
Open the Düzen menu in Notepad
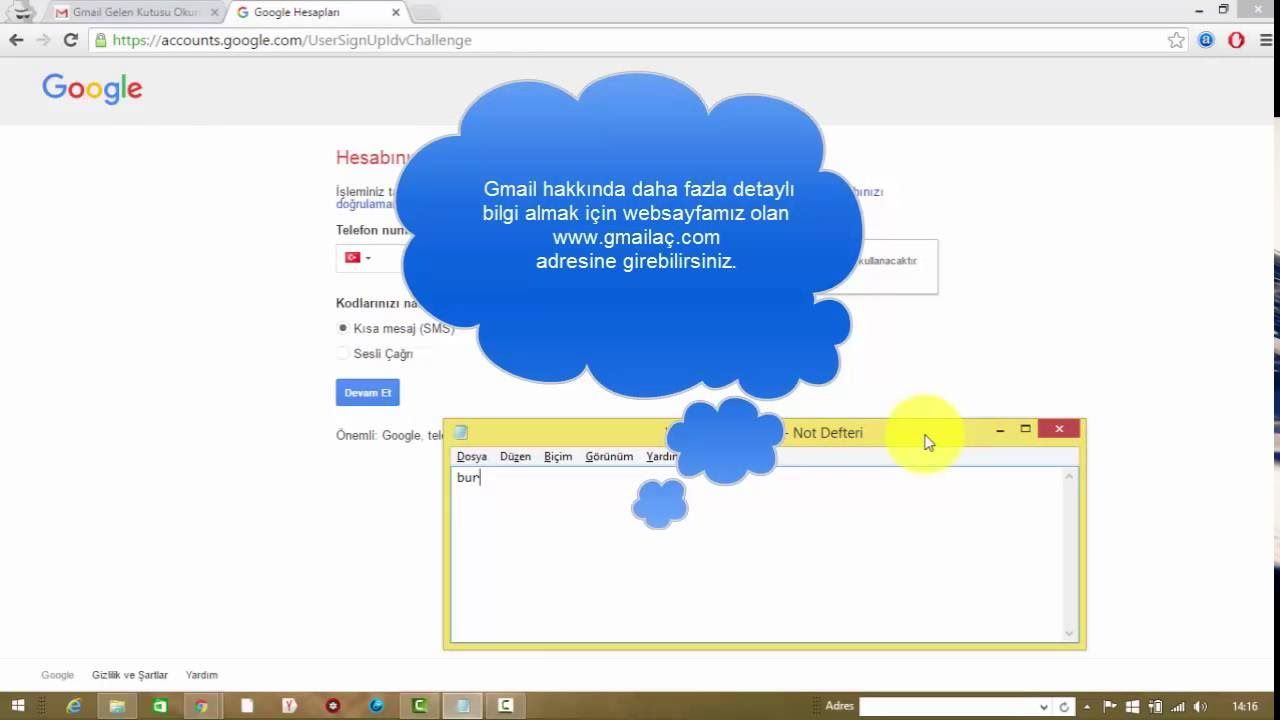[x=515, y=456]
